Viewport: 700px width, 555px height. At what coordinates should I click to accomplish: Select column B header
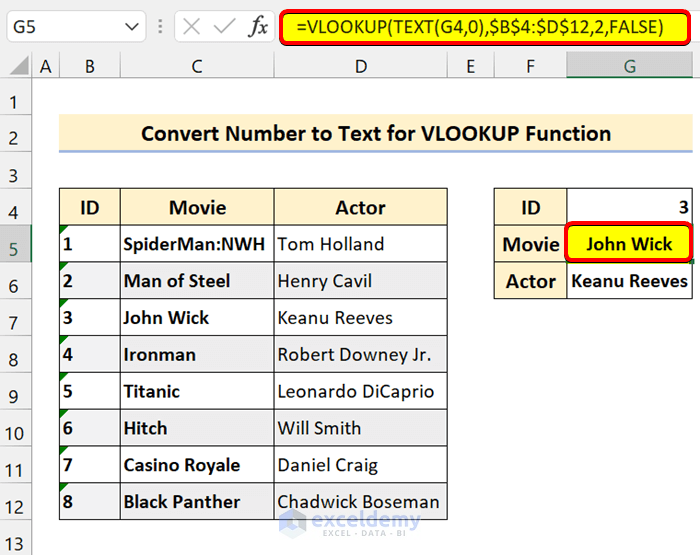89,67
